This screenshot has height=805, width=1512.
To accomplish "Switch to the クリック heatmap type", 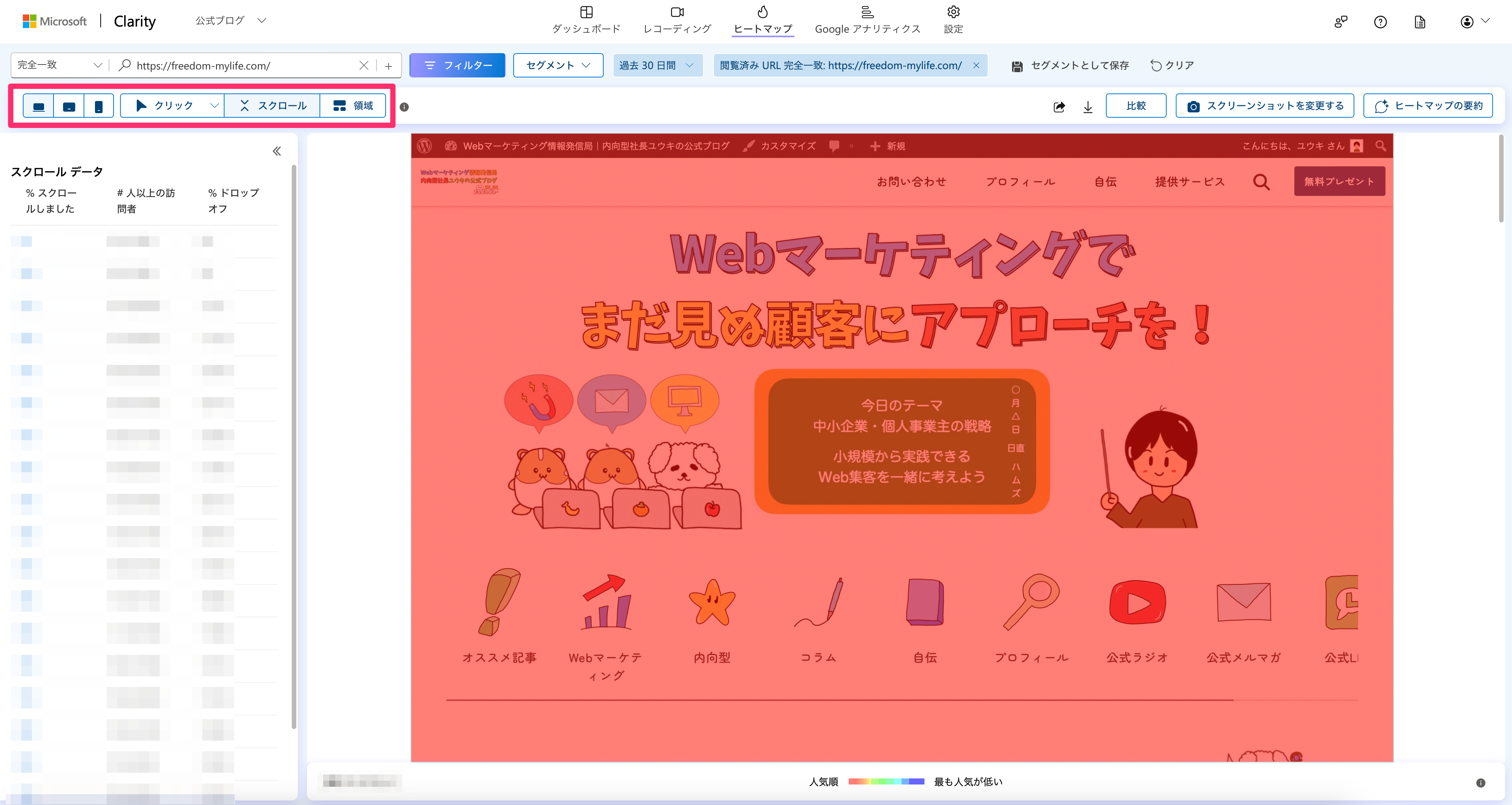I will (x=164, y=106).
